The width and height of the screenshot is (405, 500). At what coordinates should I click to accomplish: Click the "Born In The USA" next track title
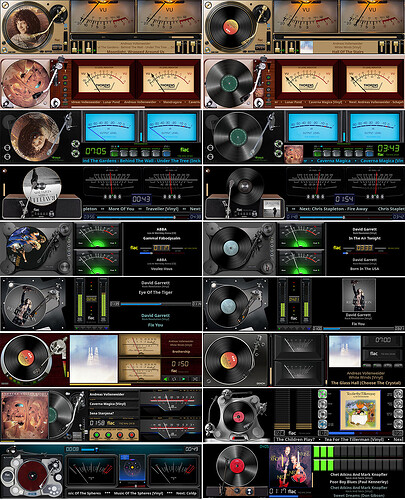[x=364, y=269]
